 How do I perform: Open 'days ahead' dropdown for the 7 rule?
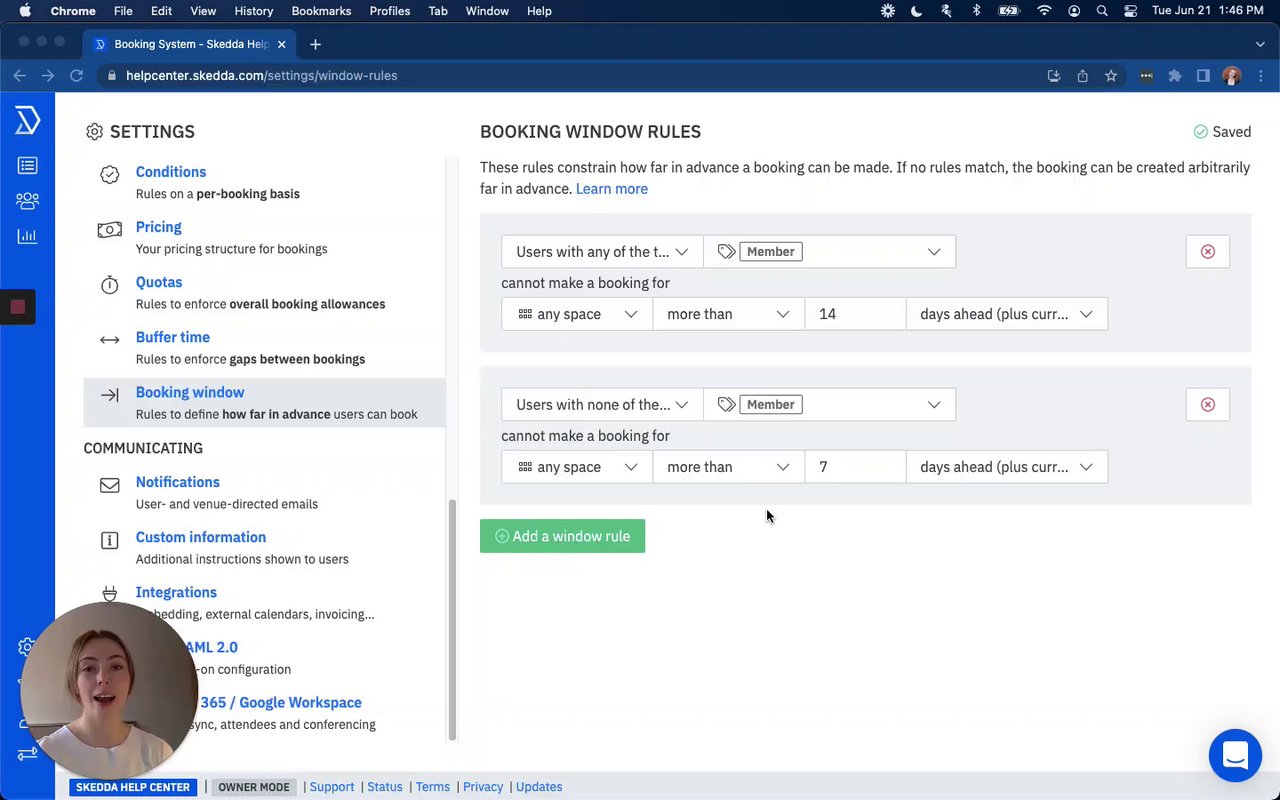1007,467
